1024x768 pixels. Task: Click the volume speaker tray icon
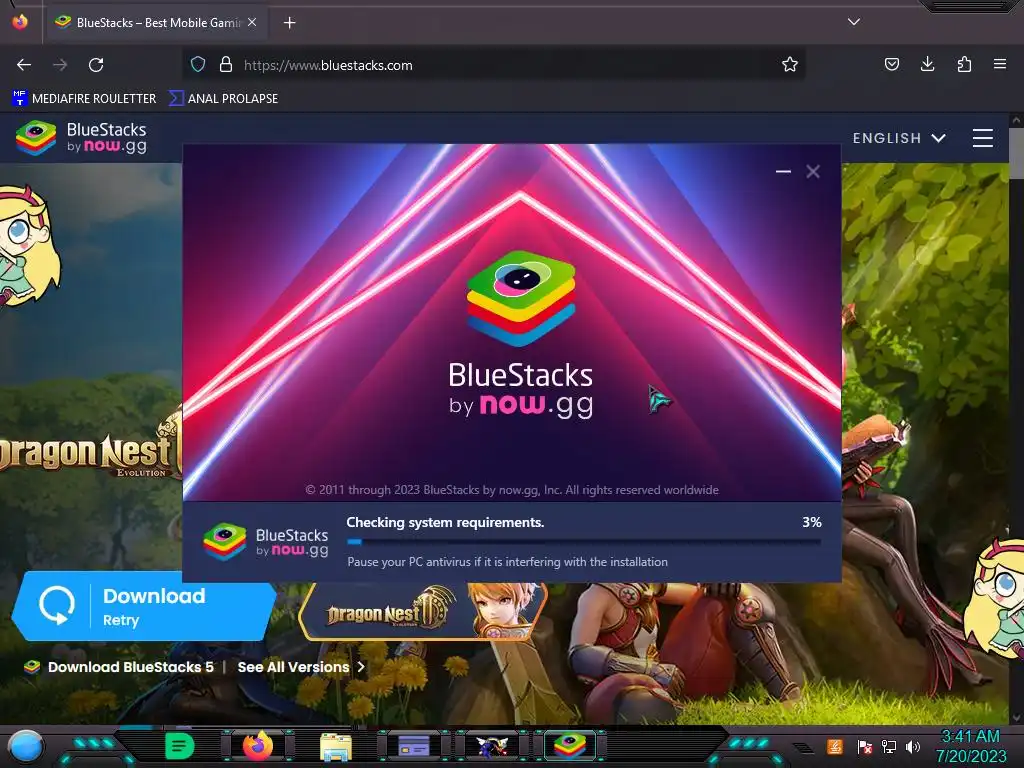pyautogui.click(x=913, y=746)
